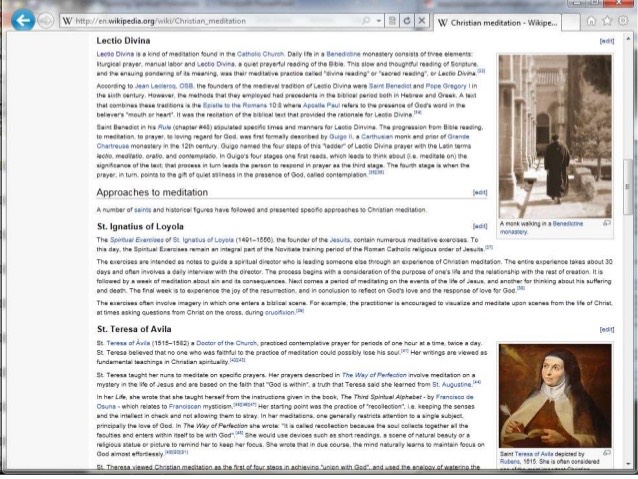638x479 pixels.
Task: Open the Pope Gregory link
Action: (x=446, y=86)
